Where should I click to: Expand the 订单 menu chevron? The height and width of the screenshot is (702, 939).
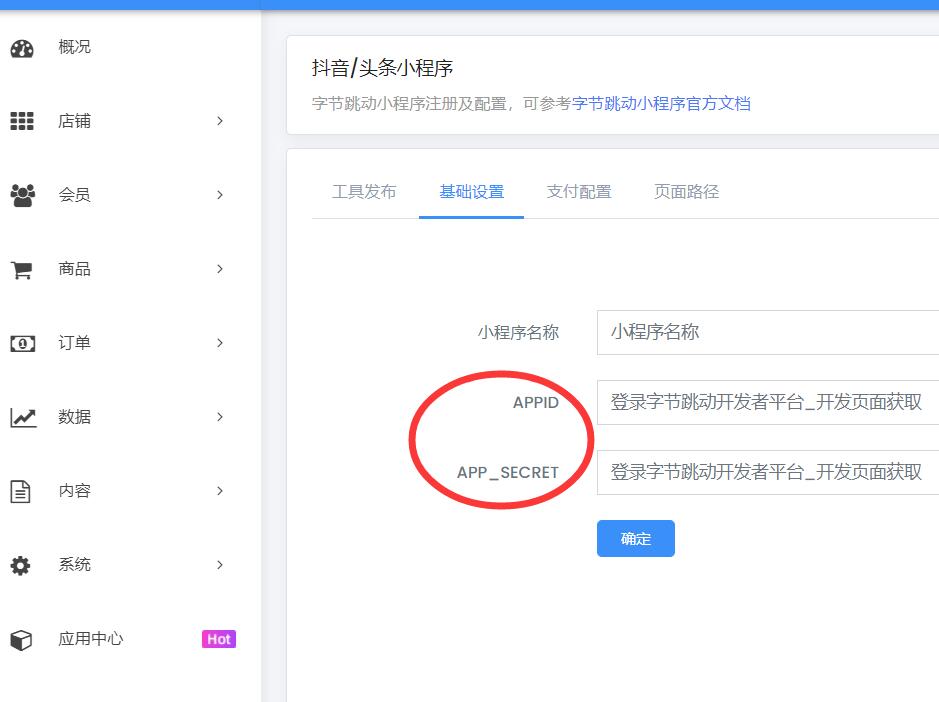220,343
